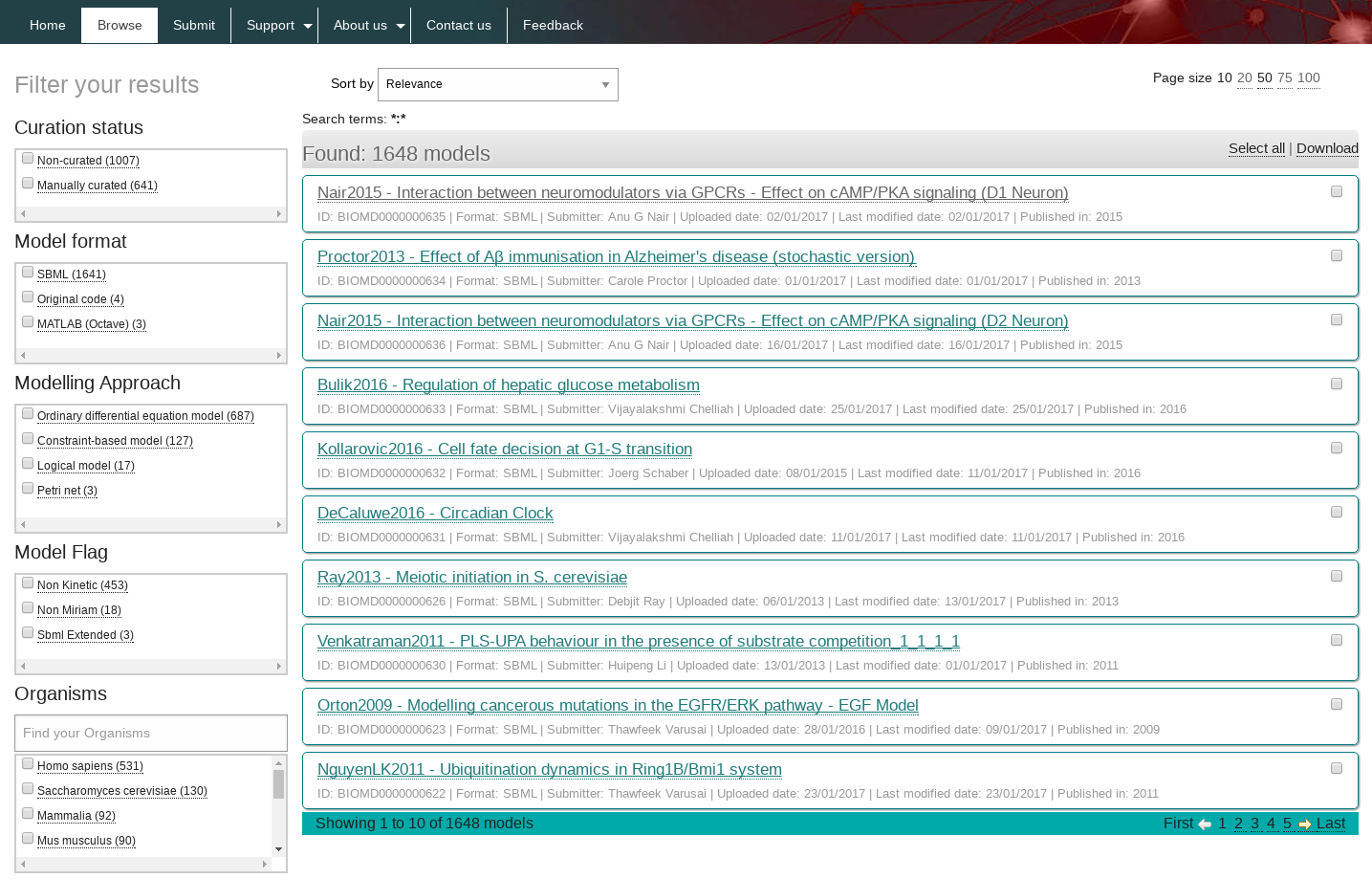The image size is (1372, 879).
Task: Tick the checkbox for Bulik2016 model result
Action: (1337, 384)
